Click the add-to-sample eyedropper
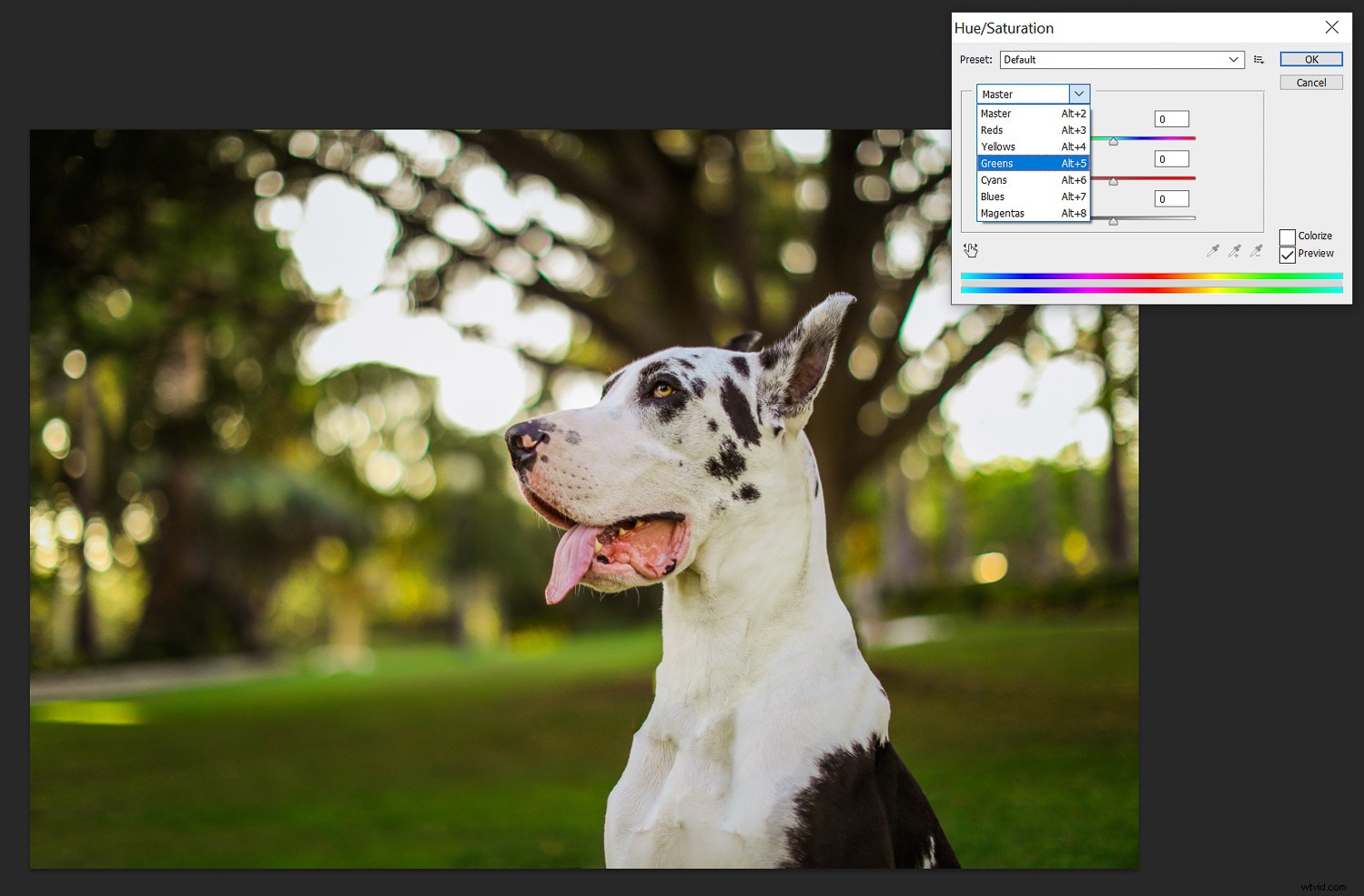Image resolution: width=1364 pixels, height=896 pixels. 1236,250
